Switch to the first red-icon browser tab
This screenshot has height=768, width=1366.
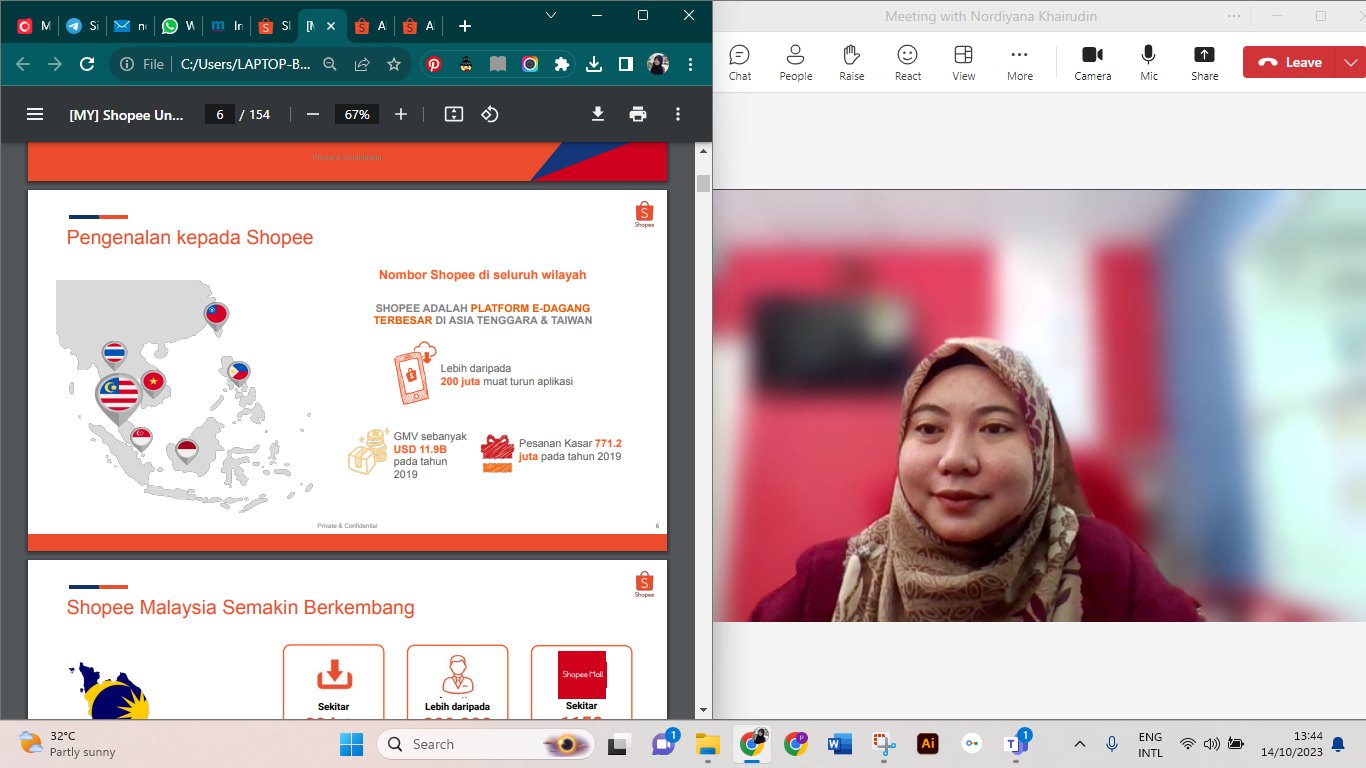pos(32,26)
